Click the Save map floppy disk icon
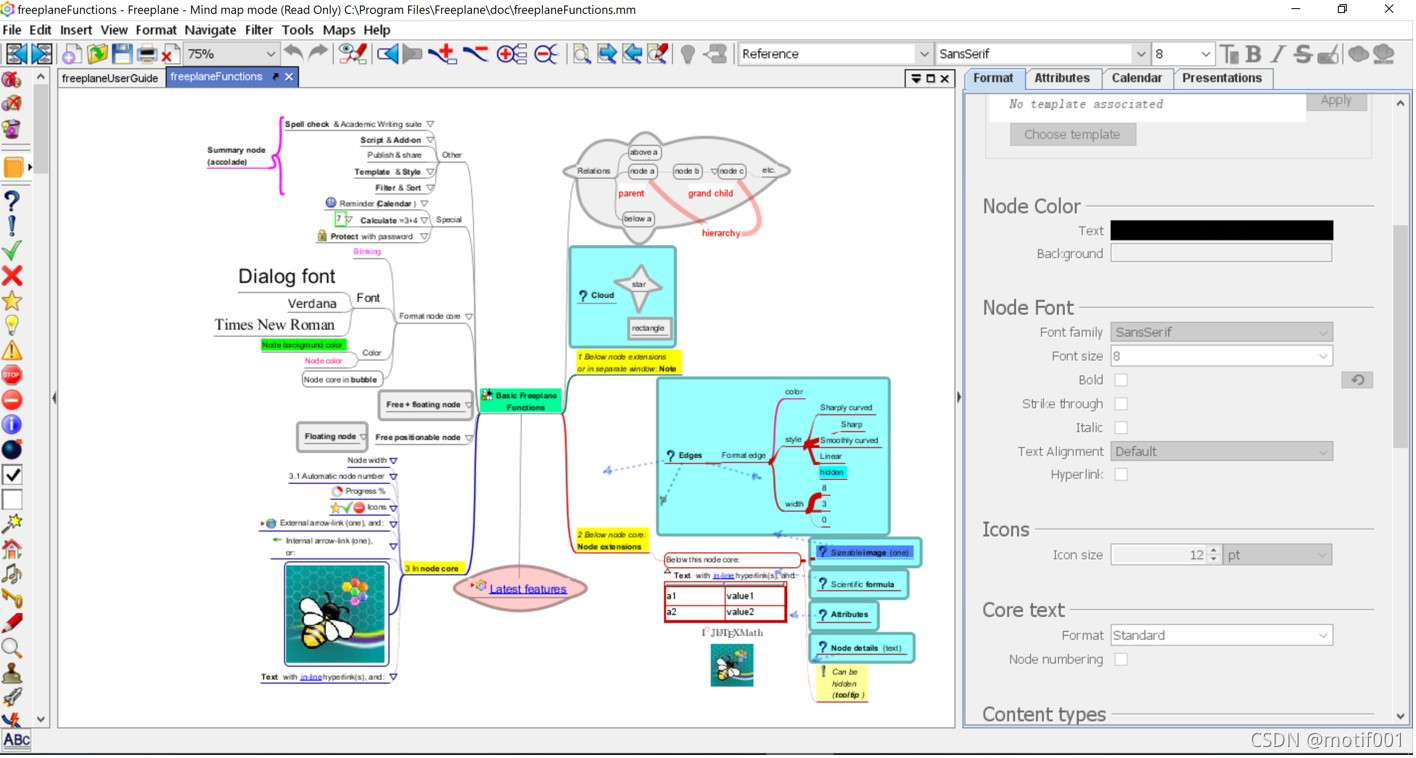 (x=122, y=54)
